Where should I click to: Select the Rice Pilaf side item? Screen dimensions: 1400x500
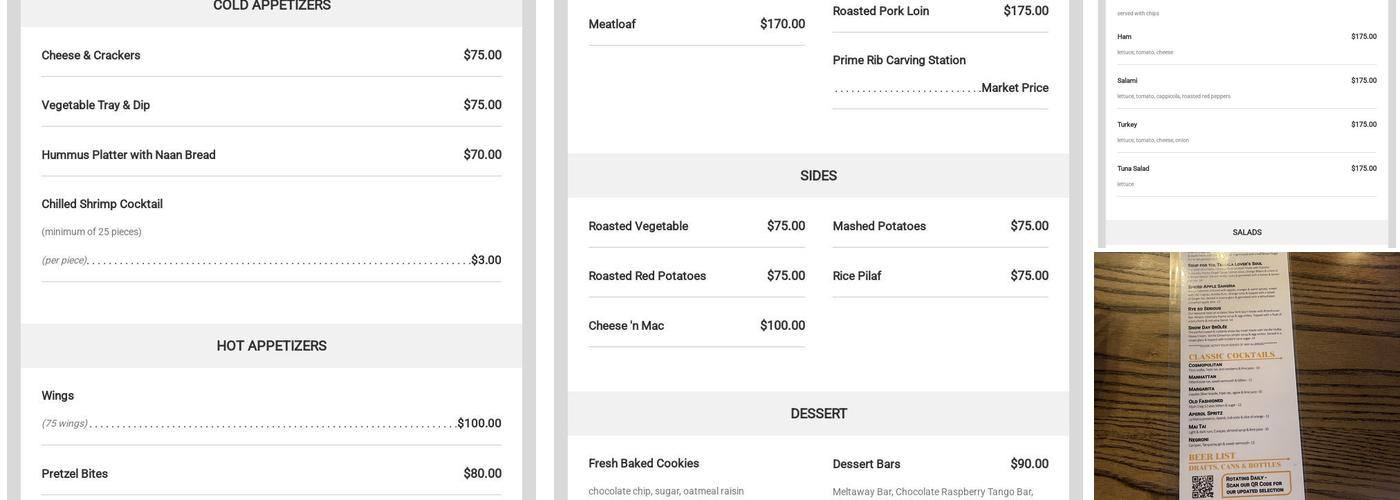pos(857,276)
